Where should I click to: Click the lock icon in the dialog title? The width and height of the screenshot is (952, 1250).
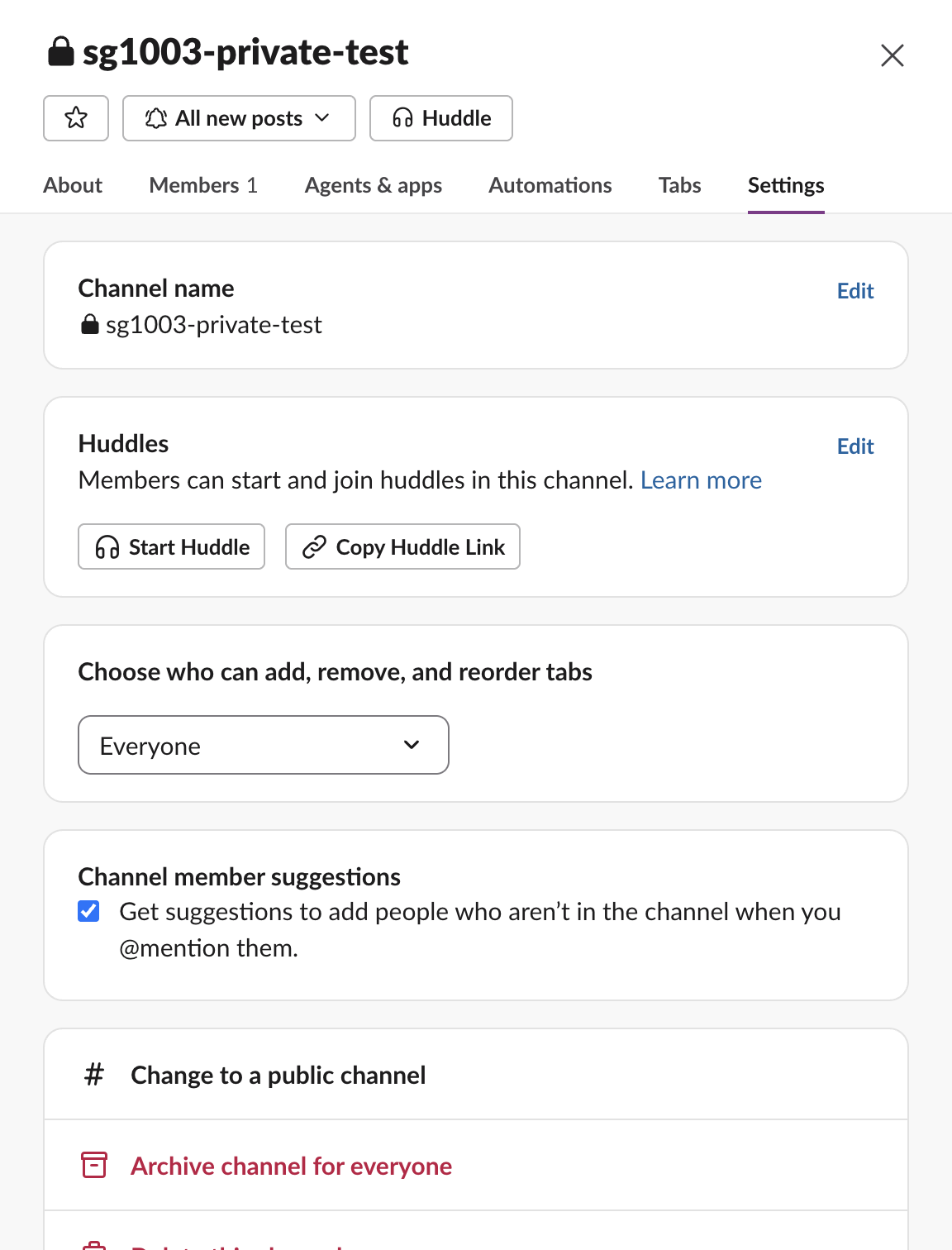click(x=61, y=51)
